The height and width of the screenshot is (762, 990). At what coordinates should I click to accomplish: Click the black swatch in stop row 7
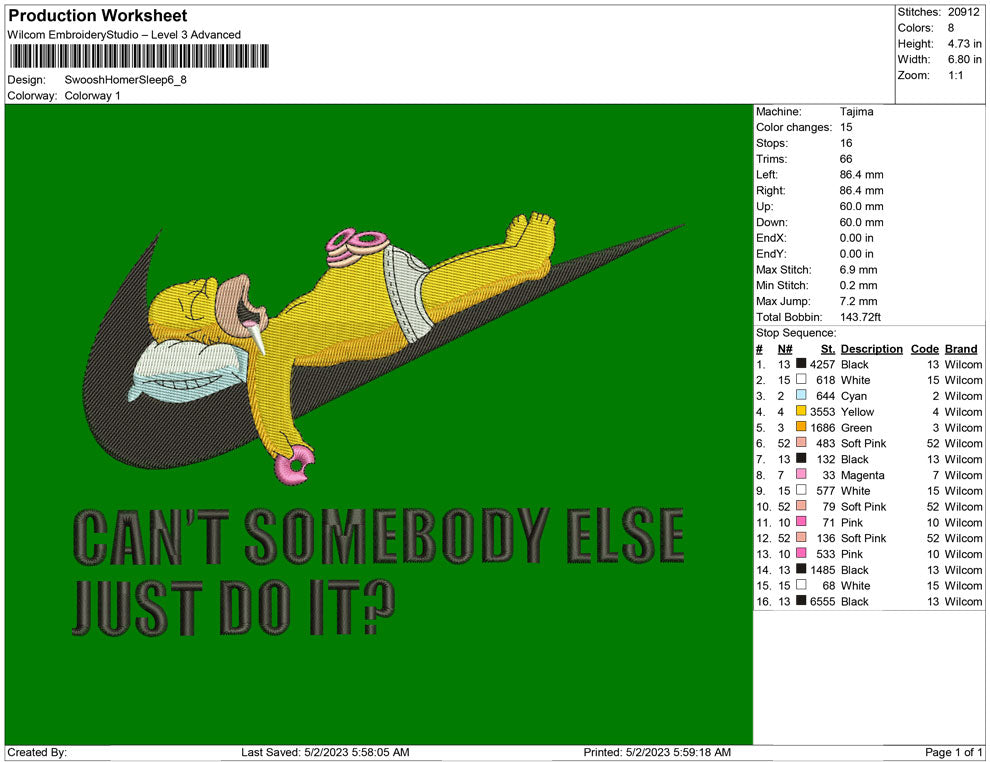801,458
